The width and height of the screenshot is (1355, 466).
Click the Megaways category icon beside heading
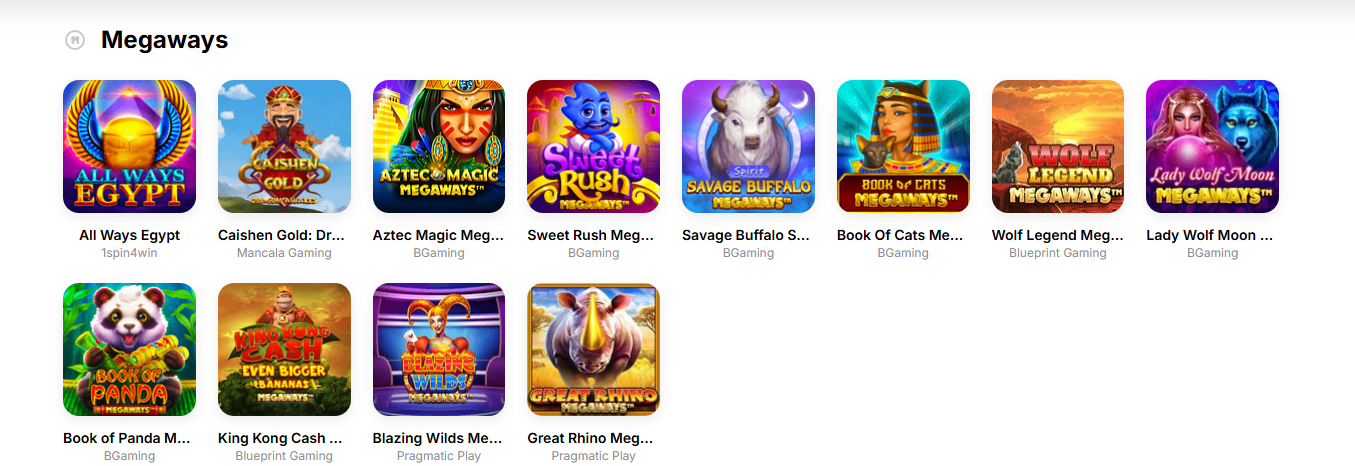pyautogui.click(x=74, y=40)
